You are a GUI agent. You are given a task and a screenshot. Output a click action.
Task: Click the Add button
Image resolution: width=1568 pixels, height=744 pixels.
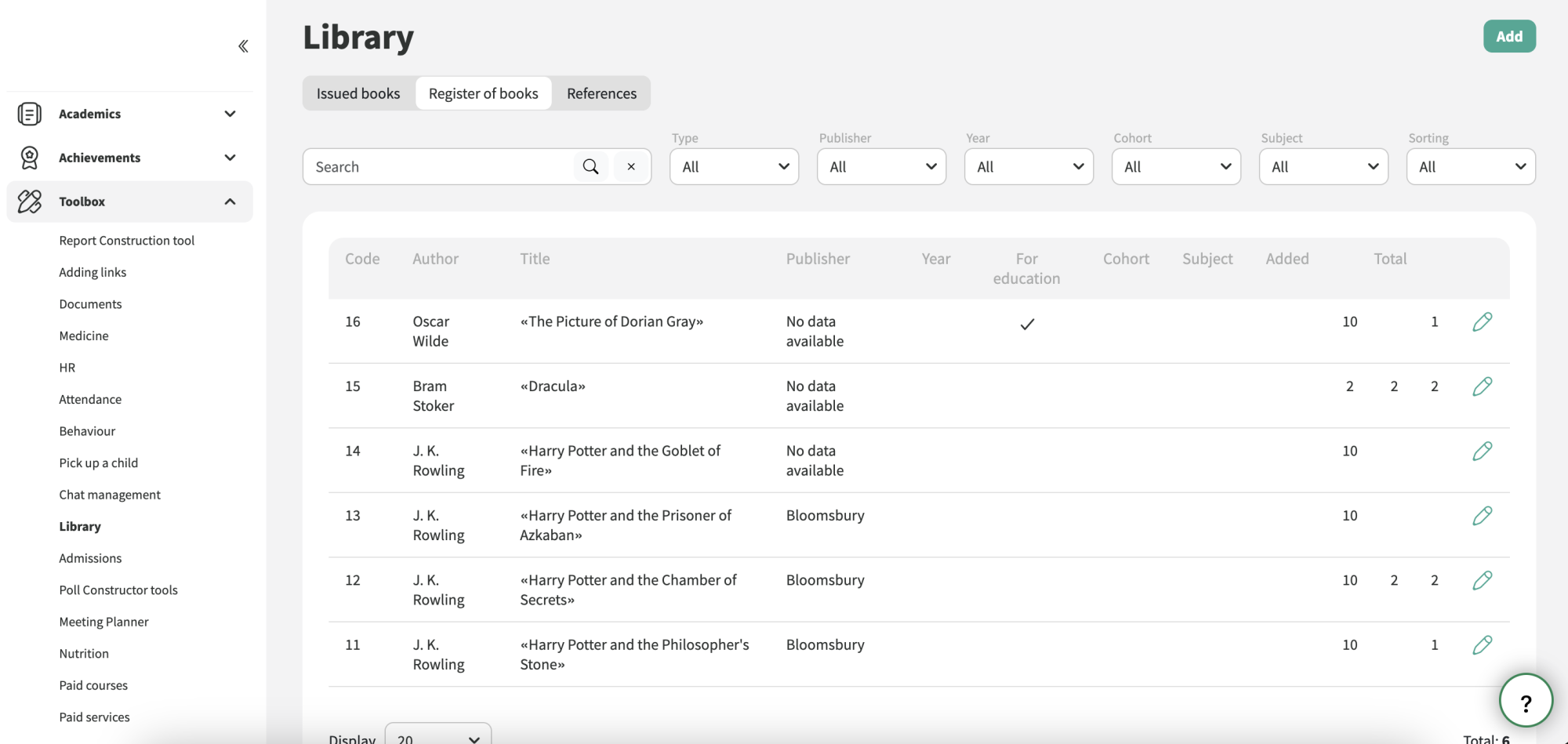pos(1509,36)
